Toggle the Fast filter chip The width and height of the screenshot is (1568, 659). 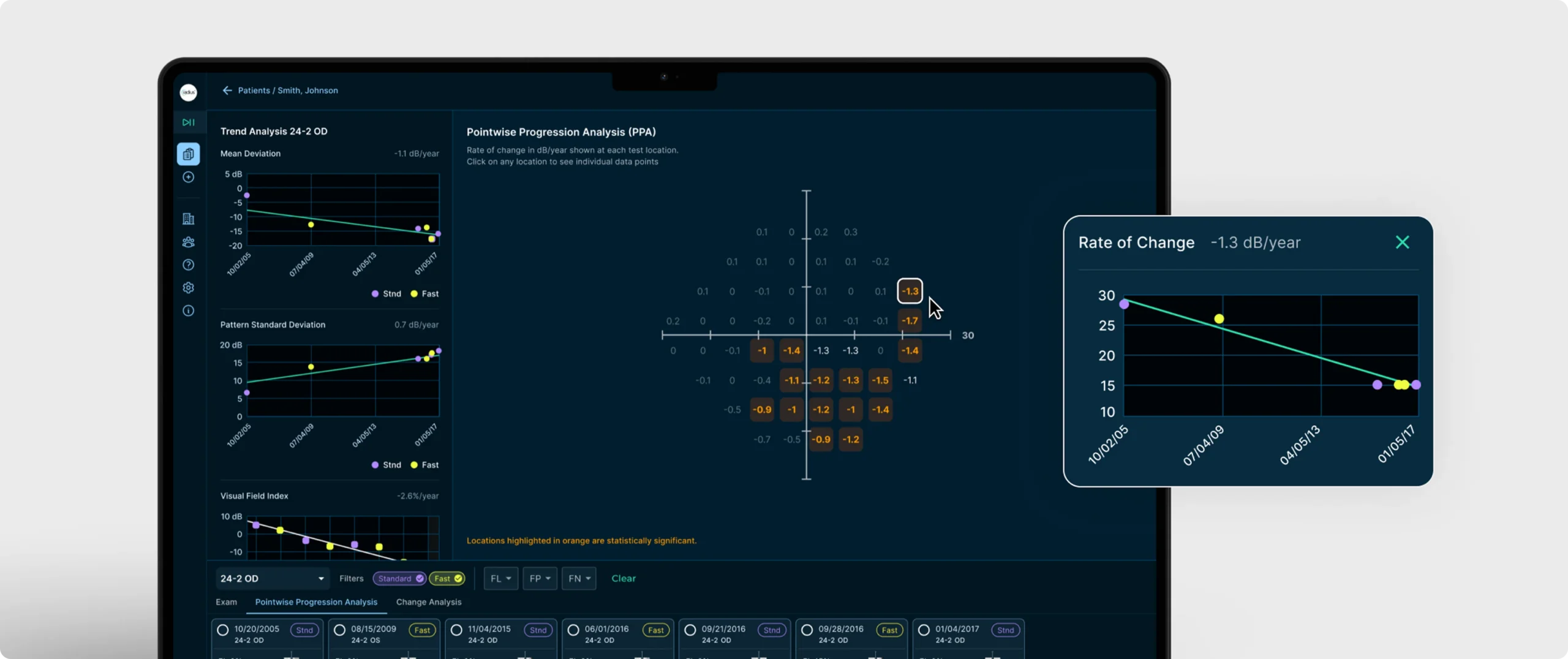pos(447,578)
